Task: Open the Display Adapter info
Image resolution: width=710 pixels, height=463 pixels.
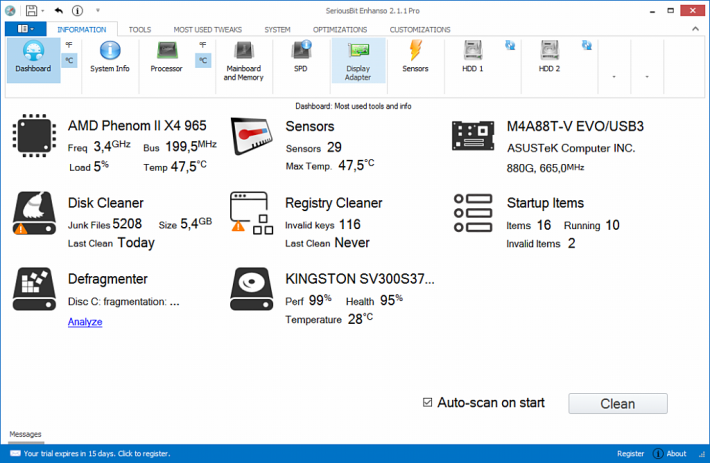Action: tap(358, 61)
